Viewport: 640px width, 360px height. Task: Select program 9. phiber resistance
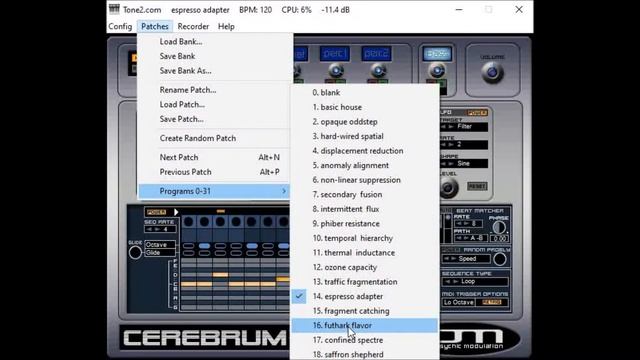[365, 224]
